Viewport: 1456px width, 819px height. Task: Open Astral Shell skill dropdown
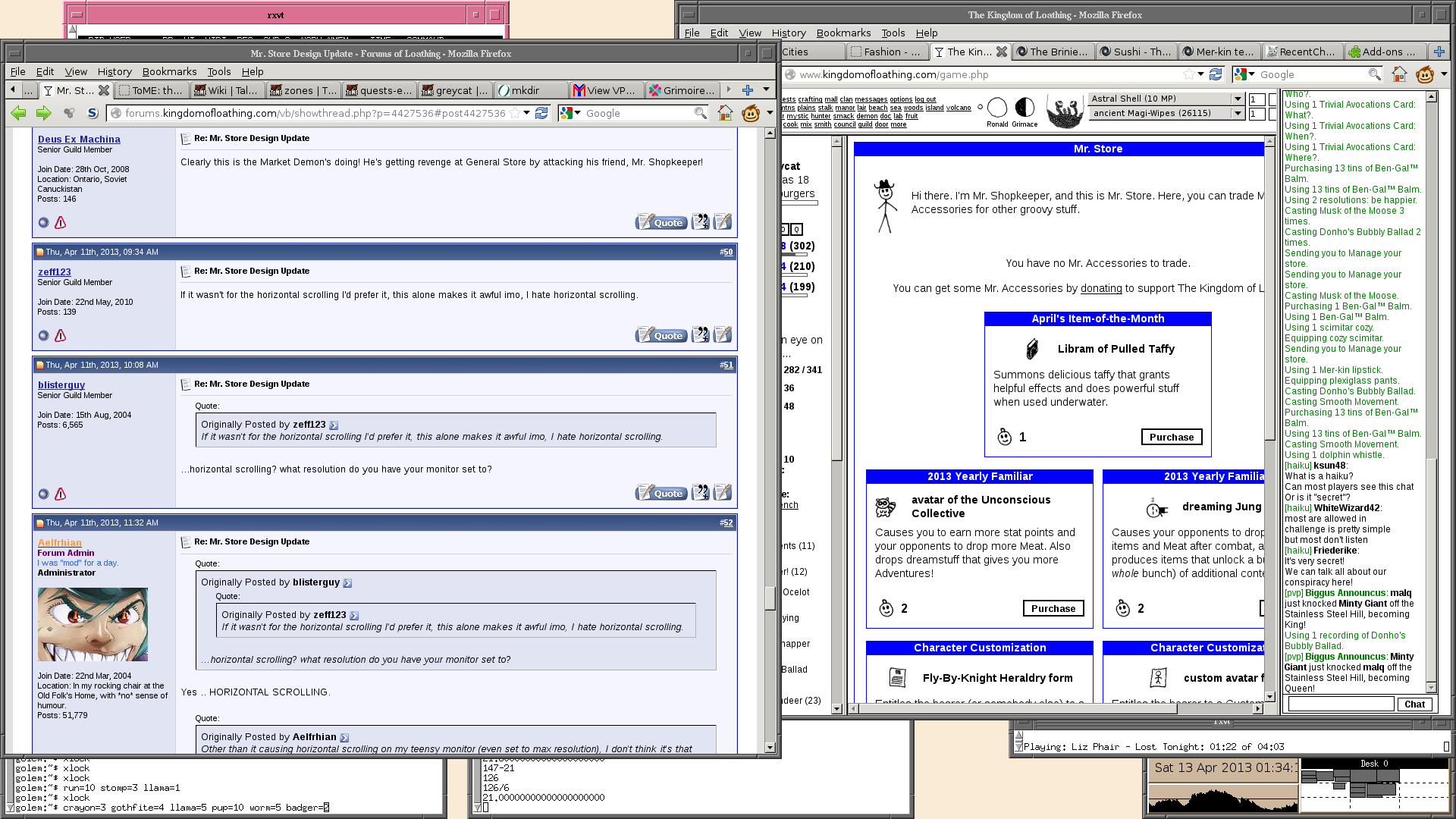tap(1238, 99)
